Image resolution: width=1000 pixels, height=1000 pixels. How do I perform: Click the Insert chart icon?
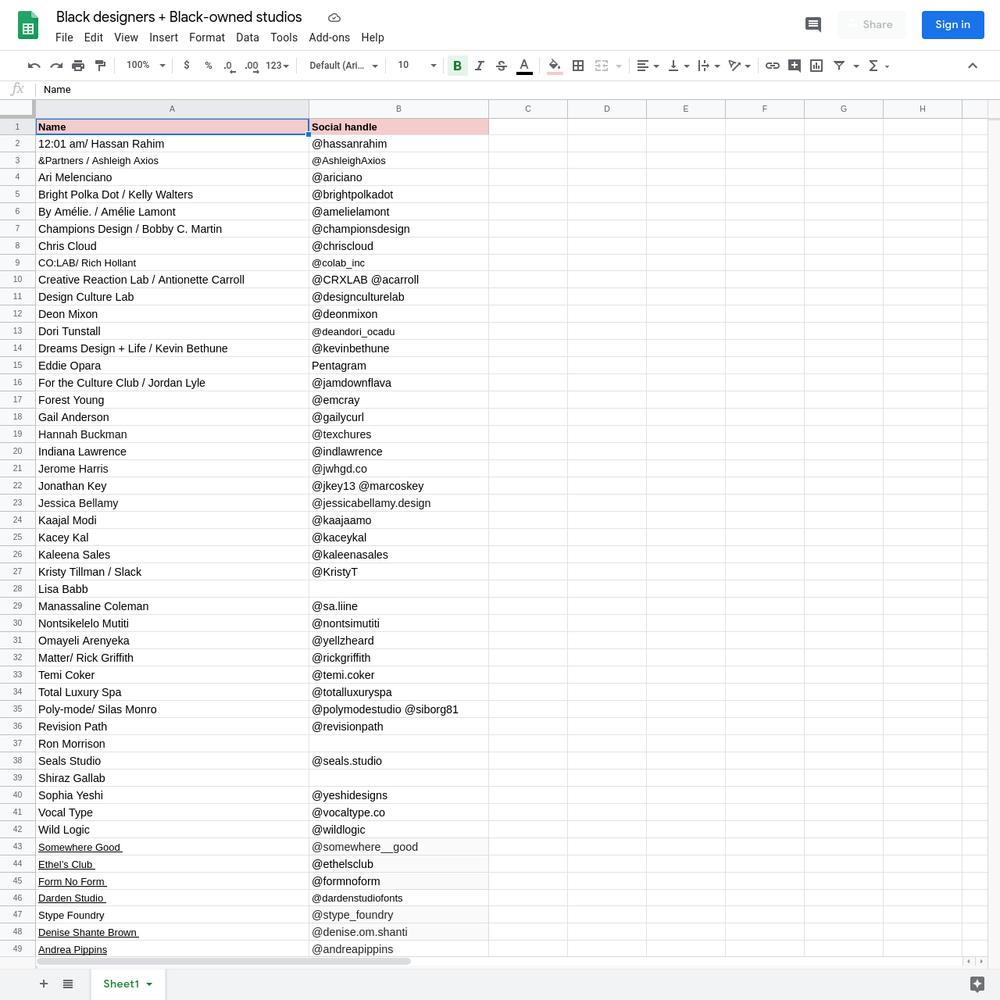(816, 65)
